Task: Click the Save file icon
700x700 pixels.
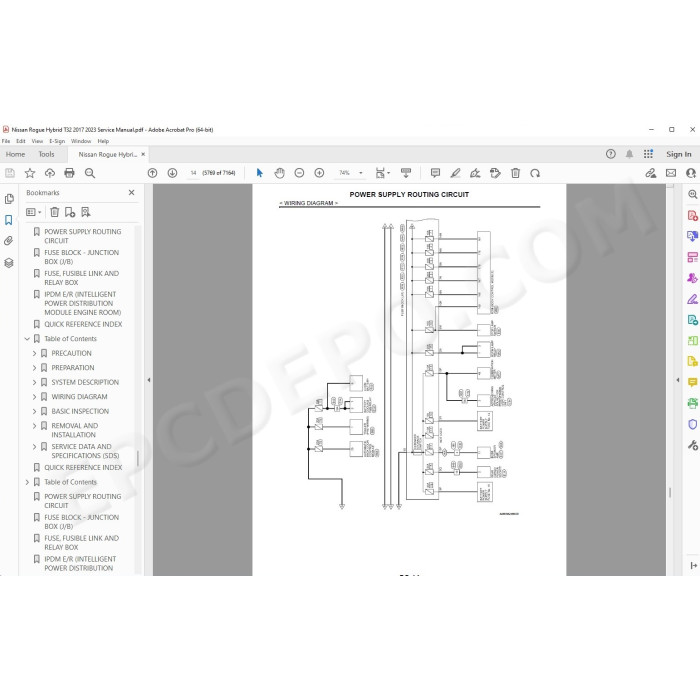Action: [x=10, y=173]
